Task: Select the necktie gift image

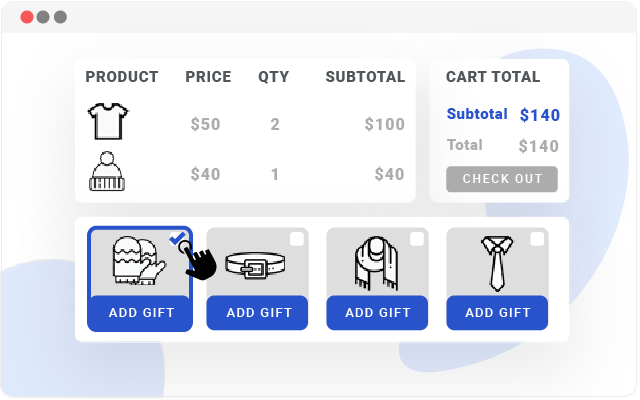Action: 496,263
